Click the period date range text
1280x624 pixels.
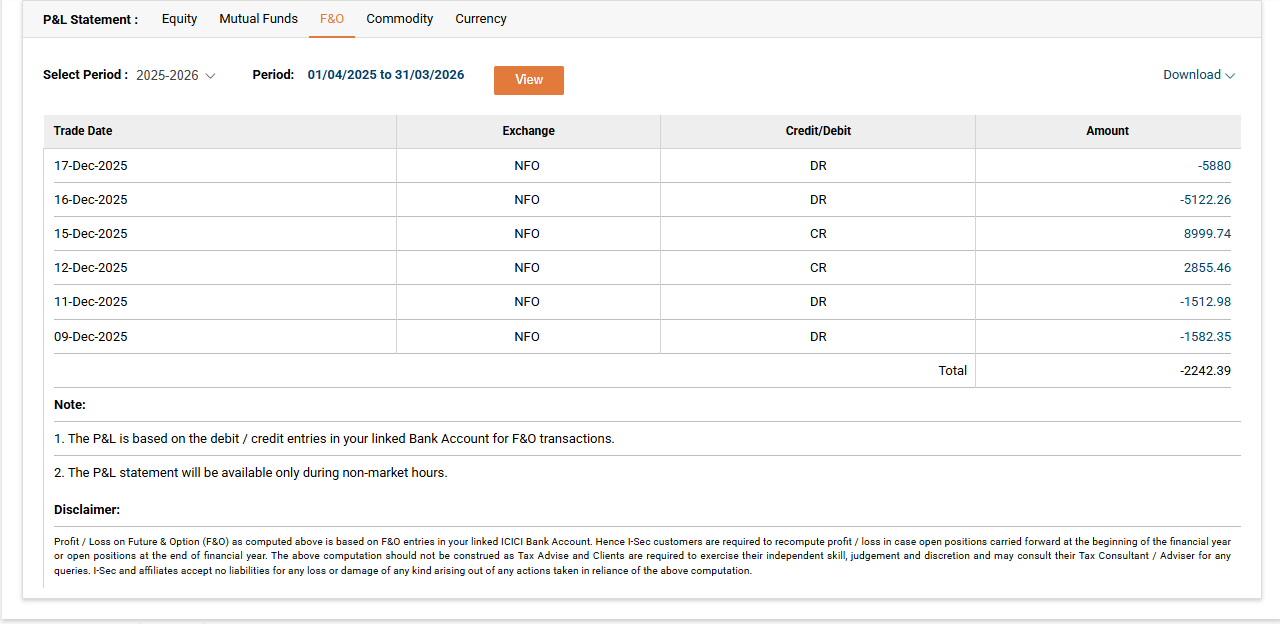[385, 75]
